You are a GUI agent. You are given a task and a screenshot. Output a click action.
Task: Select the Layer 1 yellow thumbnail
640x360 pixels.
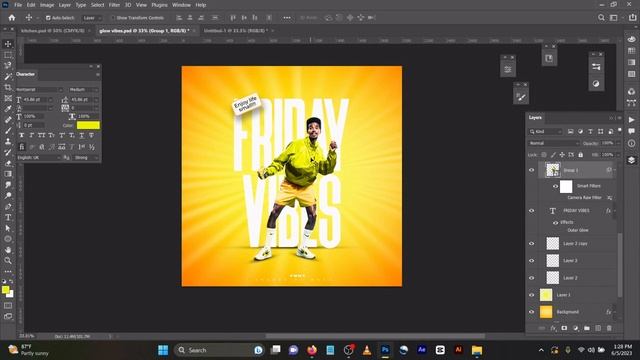pyautogui.click(x=546, y=295)
